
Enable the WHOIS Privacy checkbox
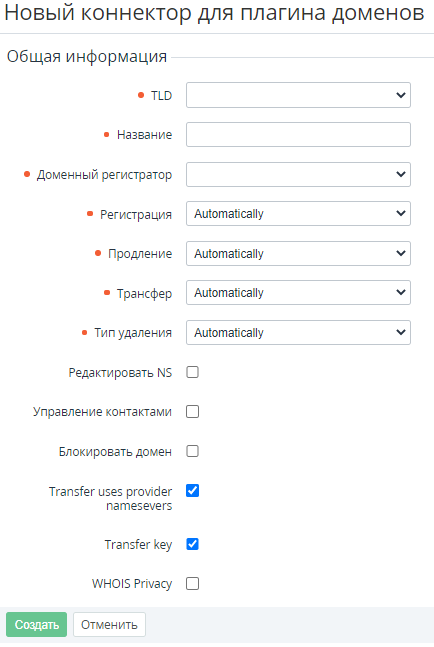click(192, 584)
